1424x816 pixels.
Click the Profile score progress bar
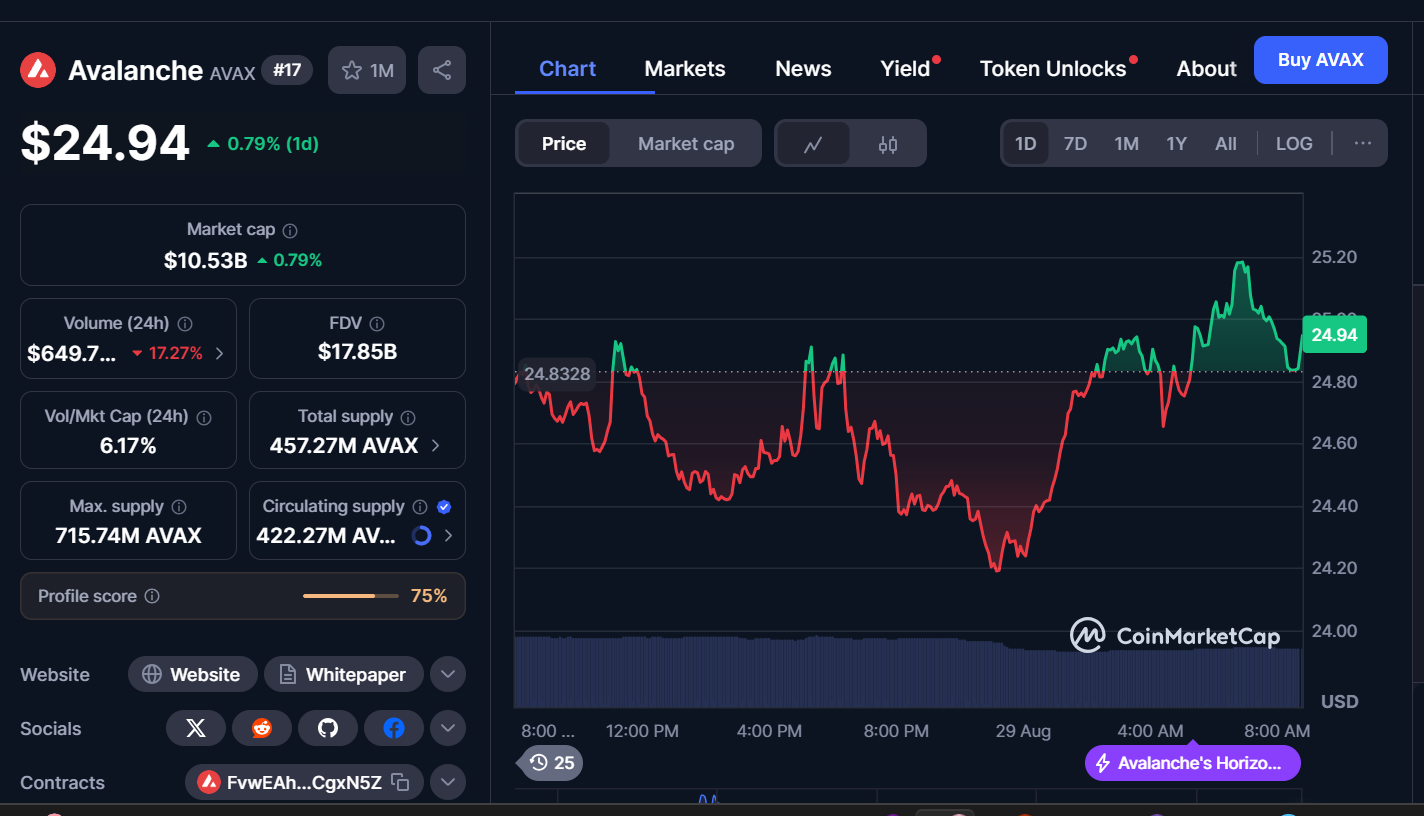[352, 596]
